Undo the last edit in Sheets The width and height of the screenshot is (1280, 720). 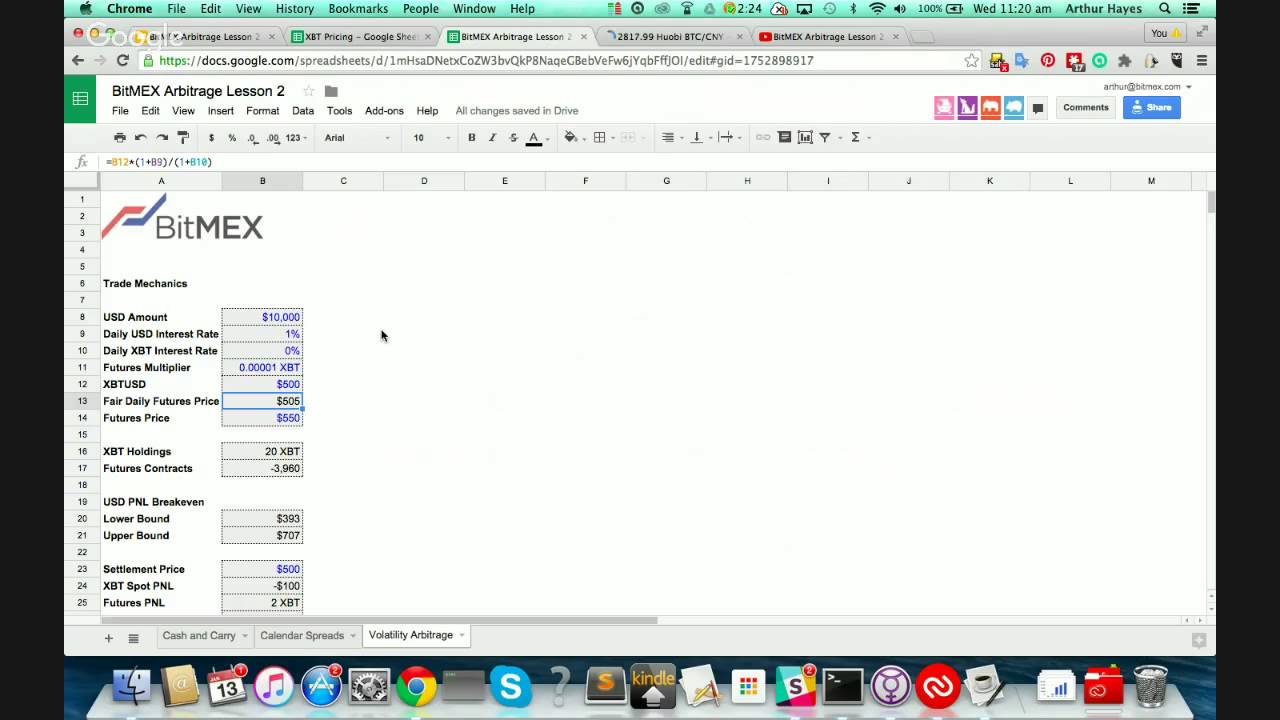click(x=141, y=137)
